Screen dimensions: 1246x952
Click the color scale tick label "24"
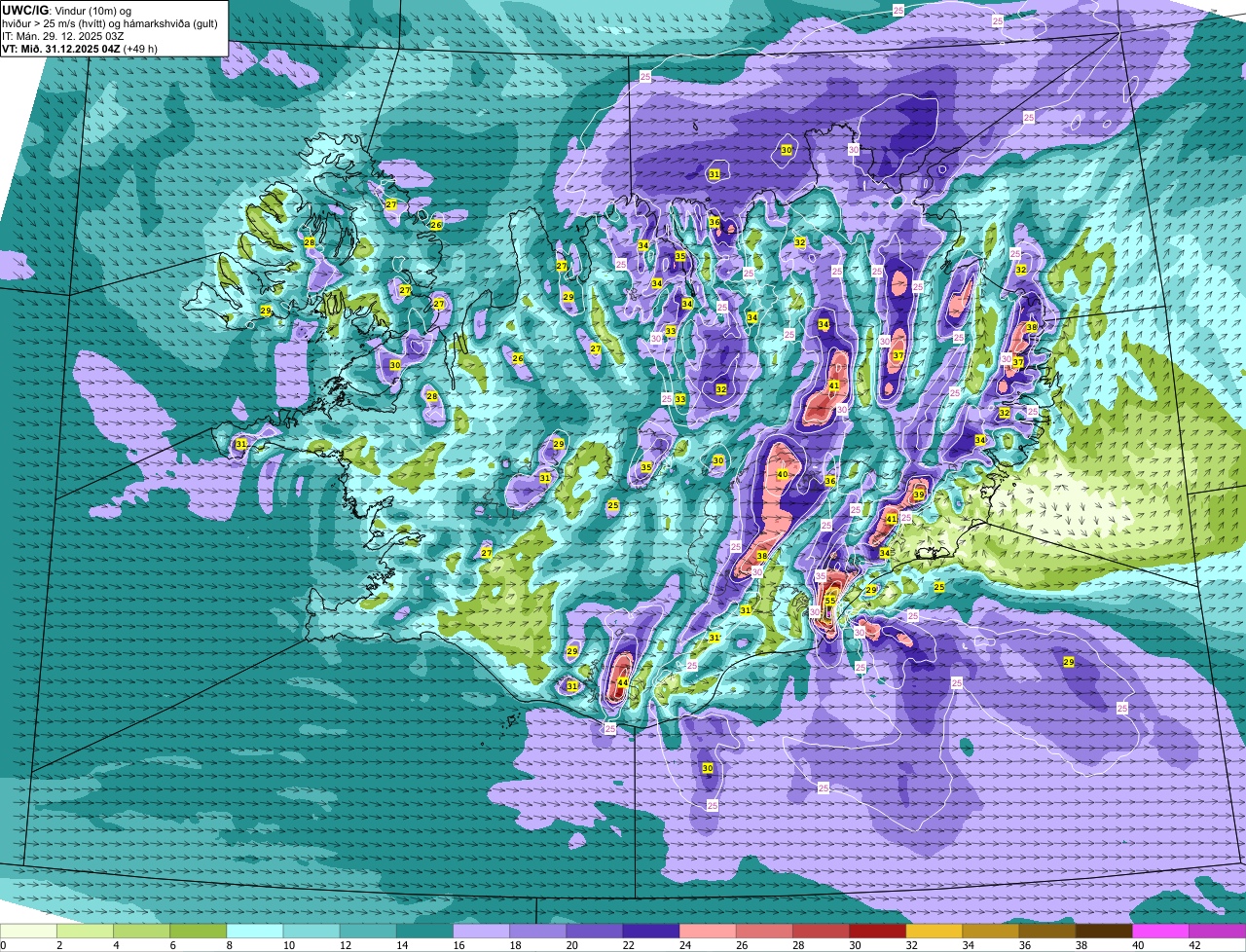pyautogui.click(x=685, y=945)
